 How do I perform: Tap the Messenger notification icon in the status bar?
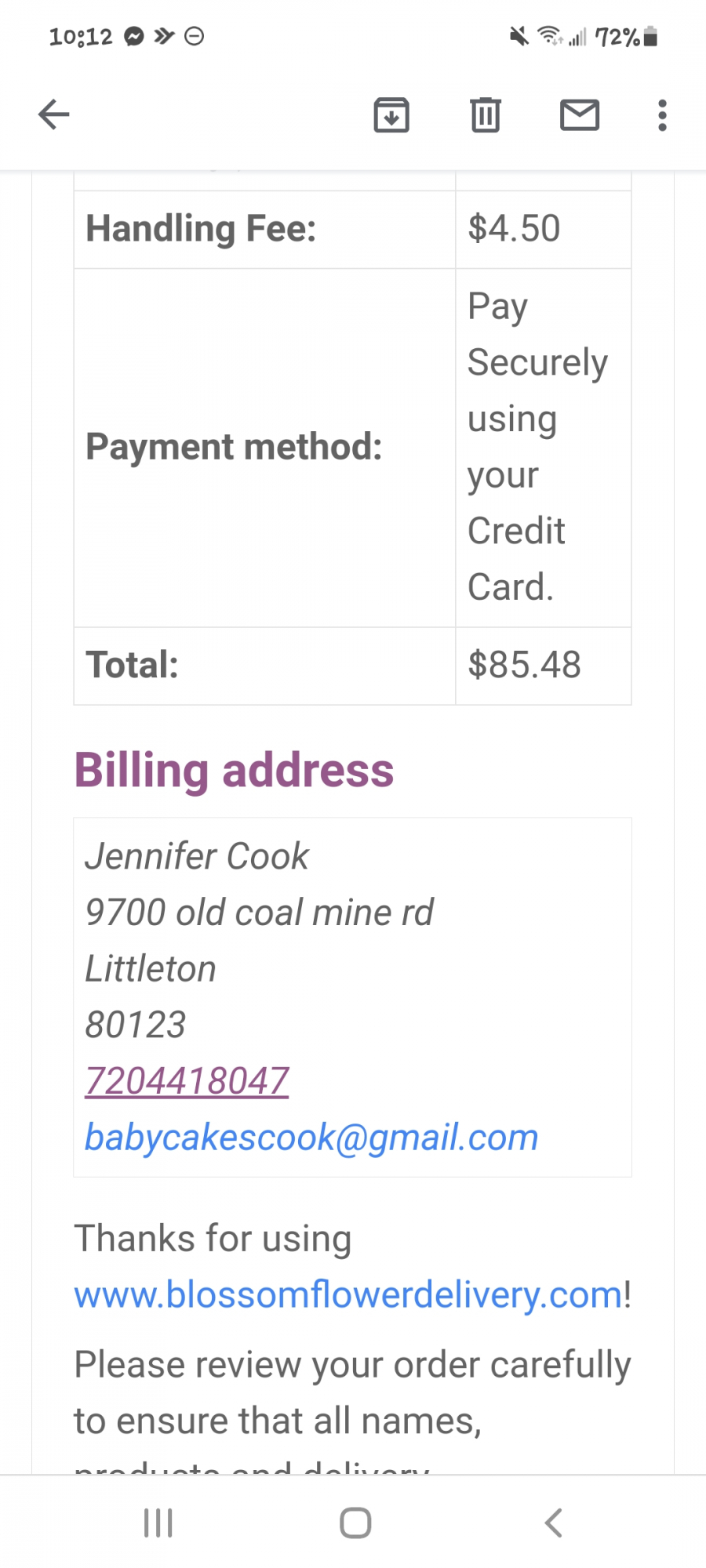tap(135, 37)
